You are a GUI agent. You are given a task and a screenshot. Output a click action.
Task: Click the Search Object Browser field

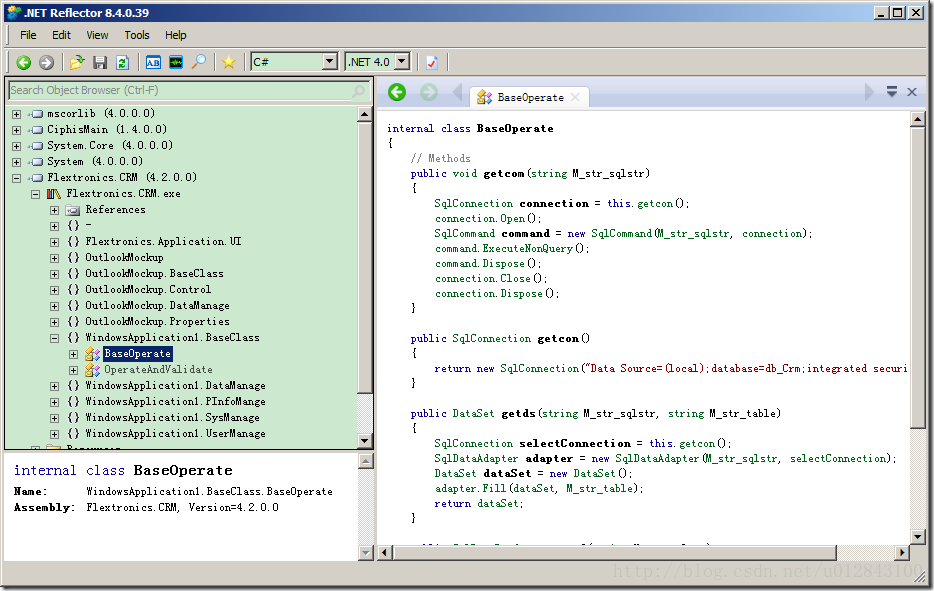click(x=180, y=90)
